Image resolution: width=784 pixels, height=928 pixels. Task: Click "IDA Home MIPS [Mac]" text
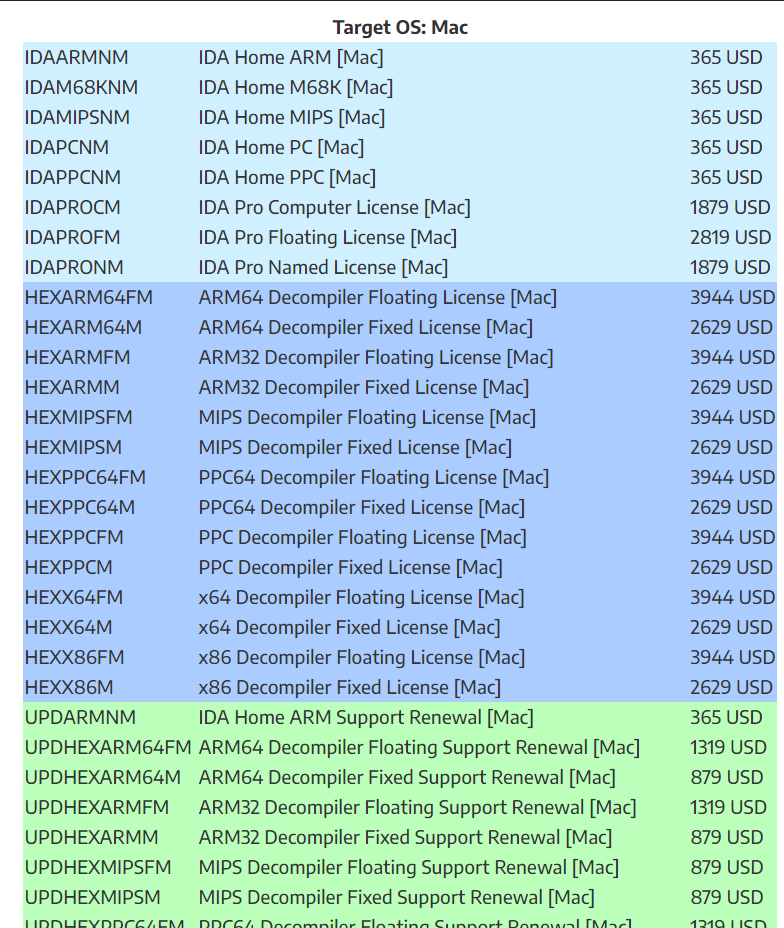(x=292, y=117)
